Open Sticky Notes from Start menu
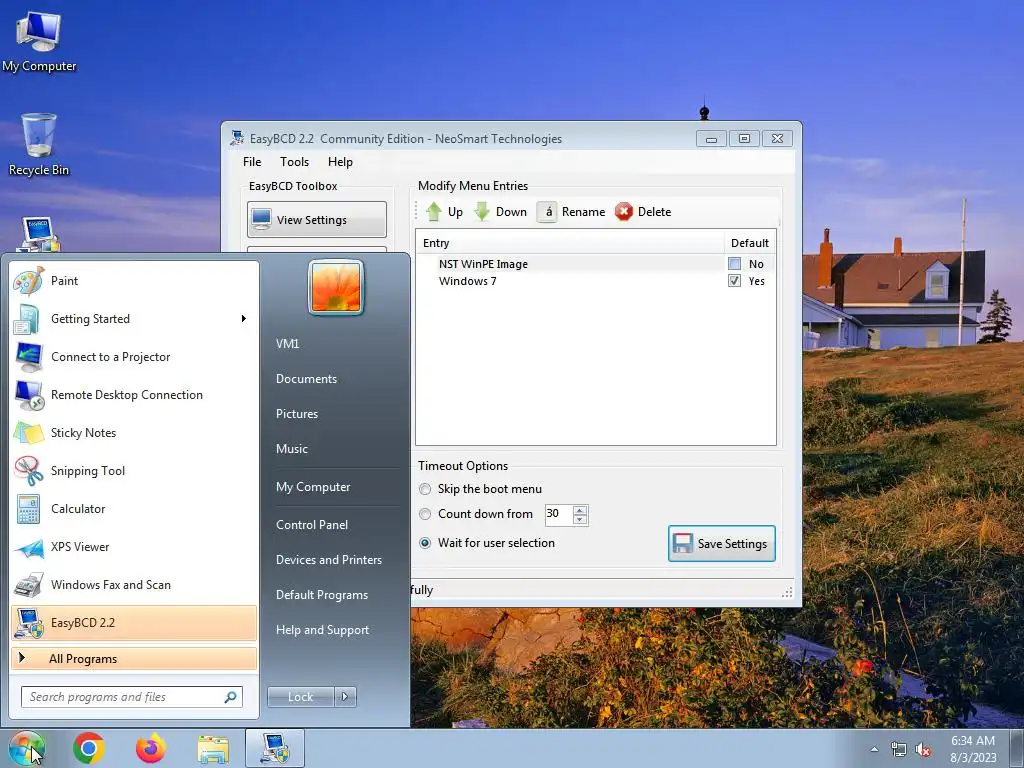1024x768 pixels. coord(134,432)
